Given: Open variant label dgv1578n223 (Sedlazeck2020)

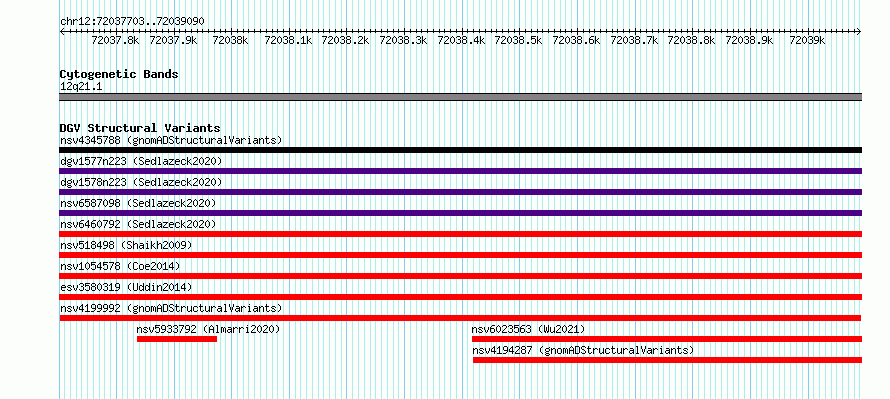Looking at the screenshot, I should pos(141,182).
